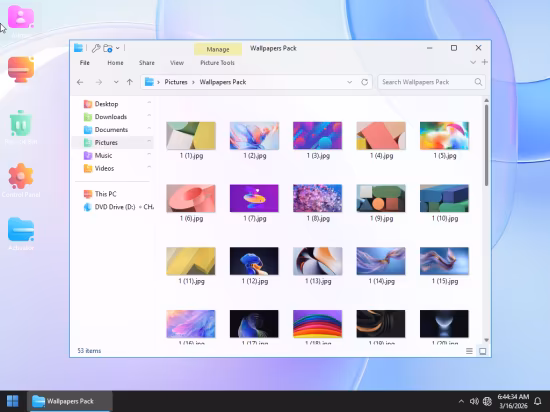The width and height of the screenshot is (550, 412).
Task: Switch to the Home ribbon tab
Action: [x=115, y=63]
